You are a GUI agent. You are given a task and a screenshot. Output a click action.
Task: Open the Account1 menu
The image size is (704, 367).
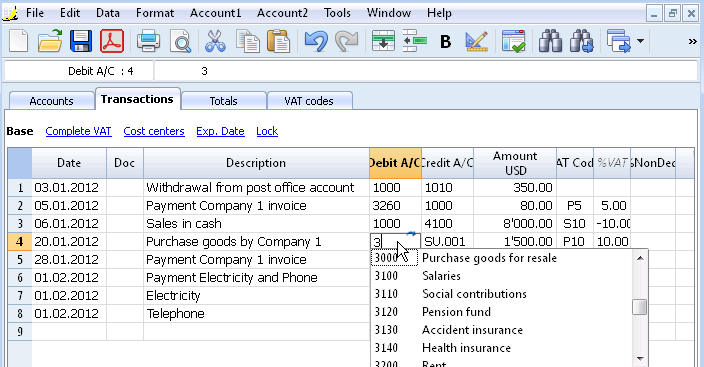216,13
